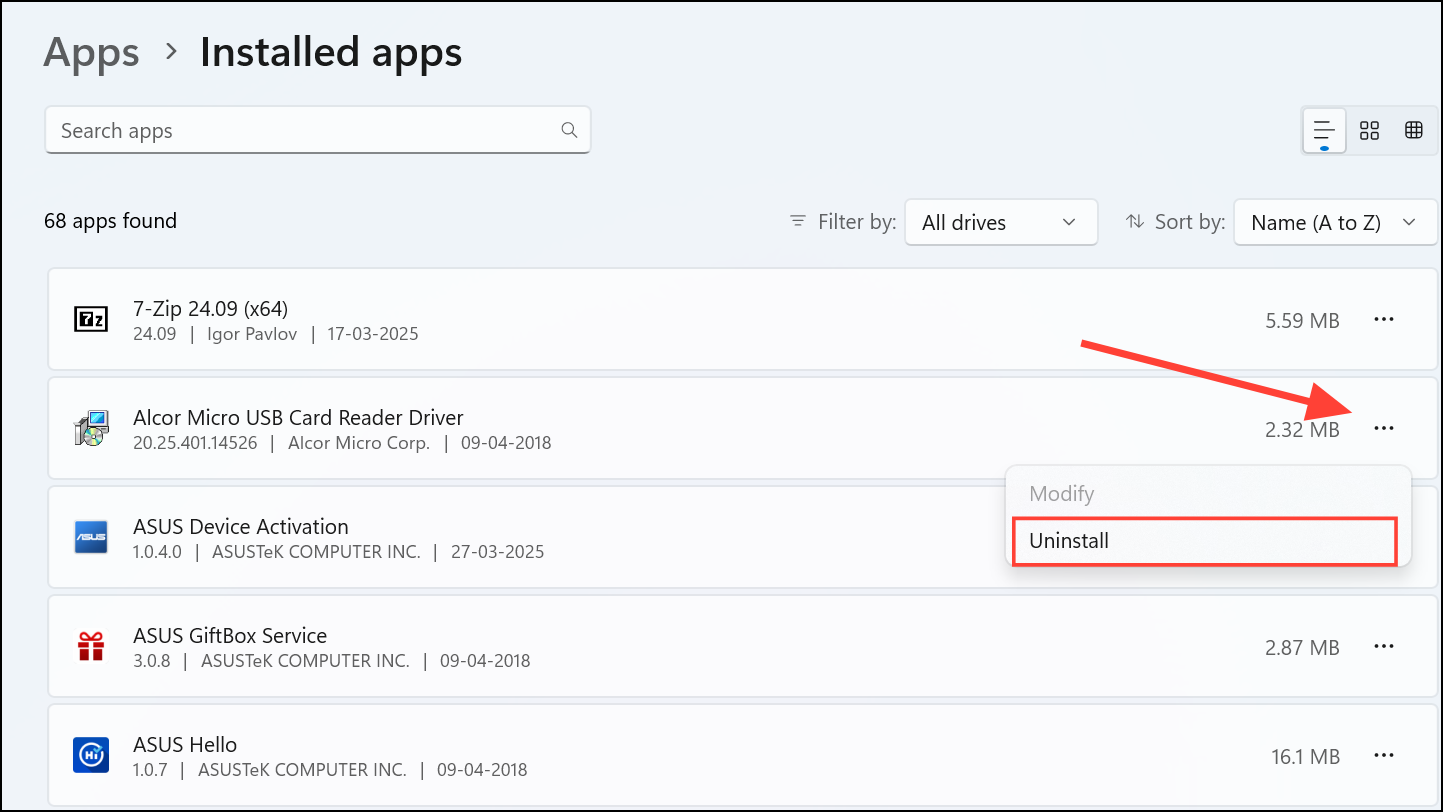
Task: Click the 2.32 MB size value
Action: [x=1302, y=429]
